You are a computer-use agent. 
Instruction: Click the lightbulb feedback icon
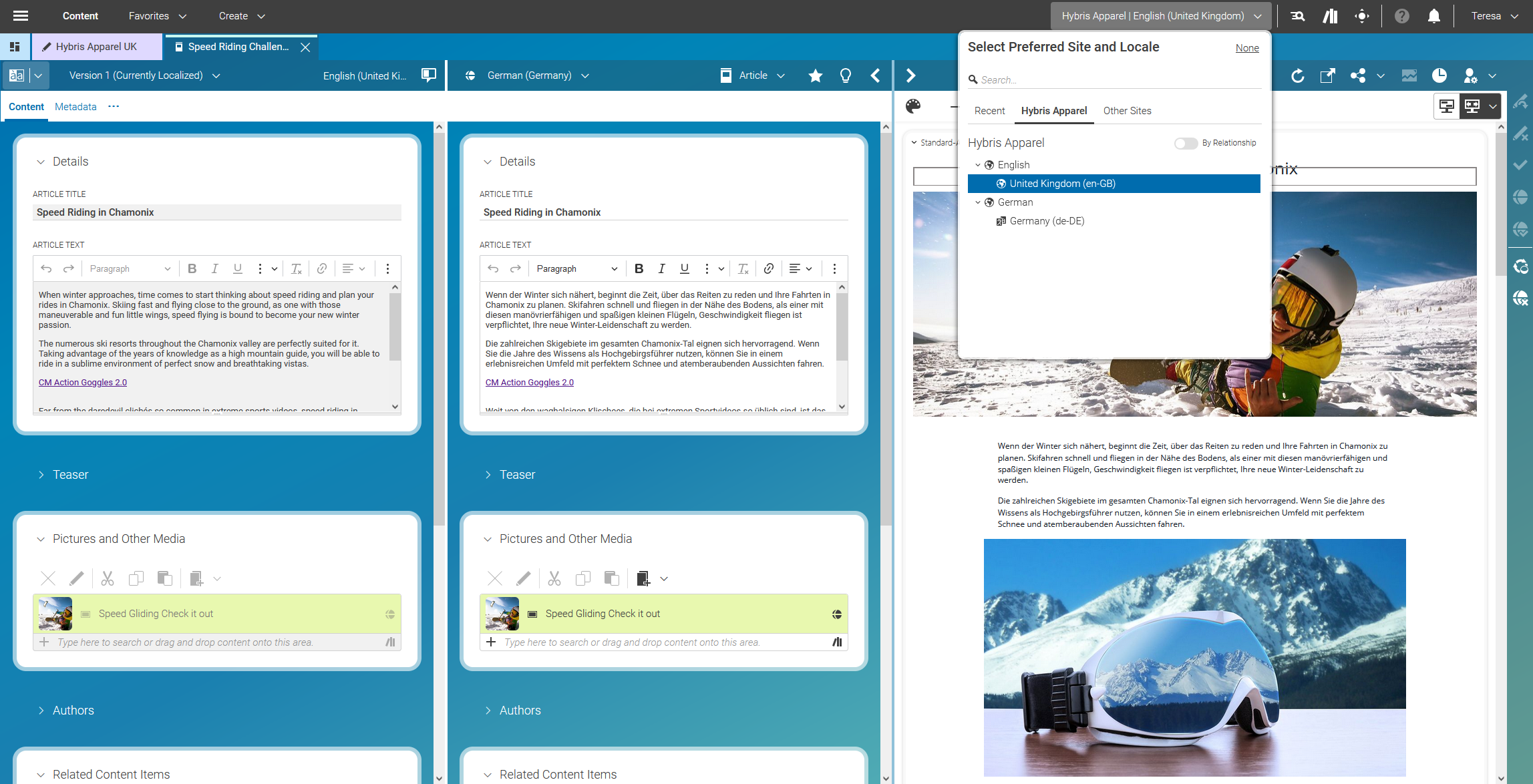(845, 75)
